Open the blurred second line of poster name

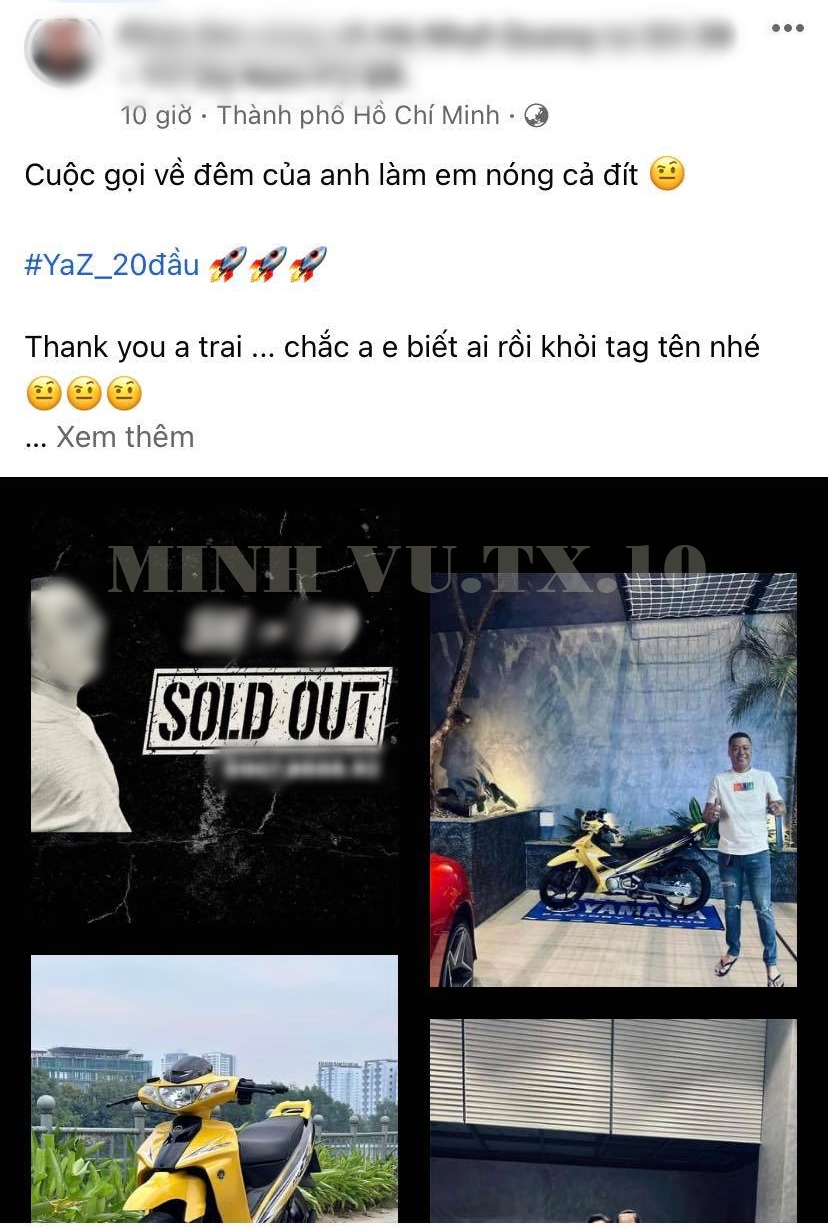tap(272, 74)
